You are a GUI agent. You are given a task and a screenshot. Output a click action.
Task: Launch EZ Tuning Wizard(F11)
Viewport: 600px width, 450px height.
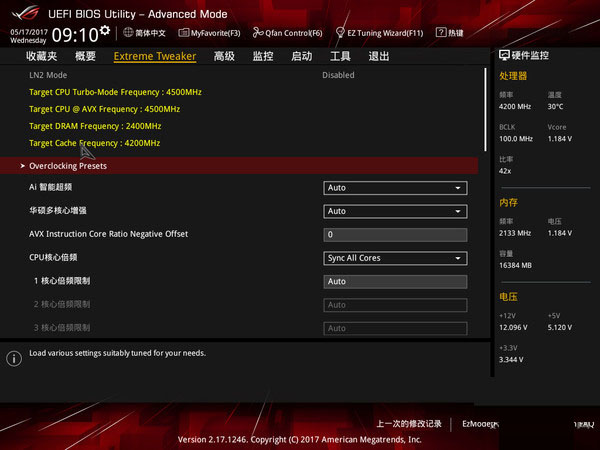(380, 33)
